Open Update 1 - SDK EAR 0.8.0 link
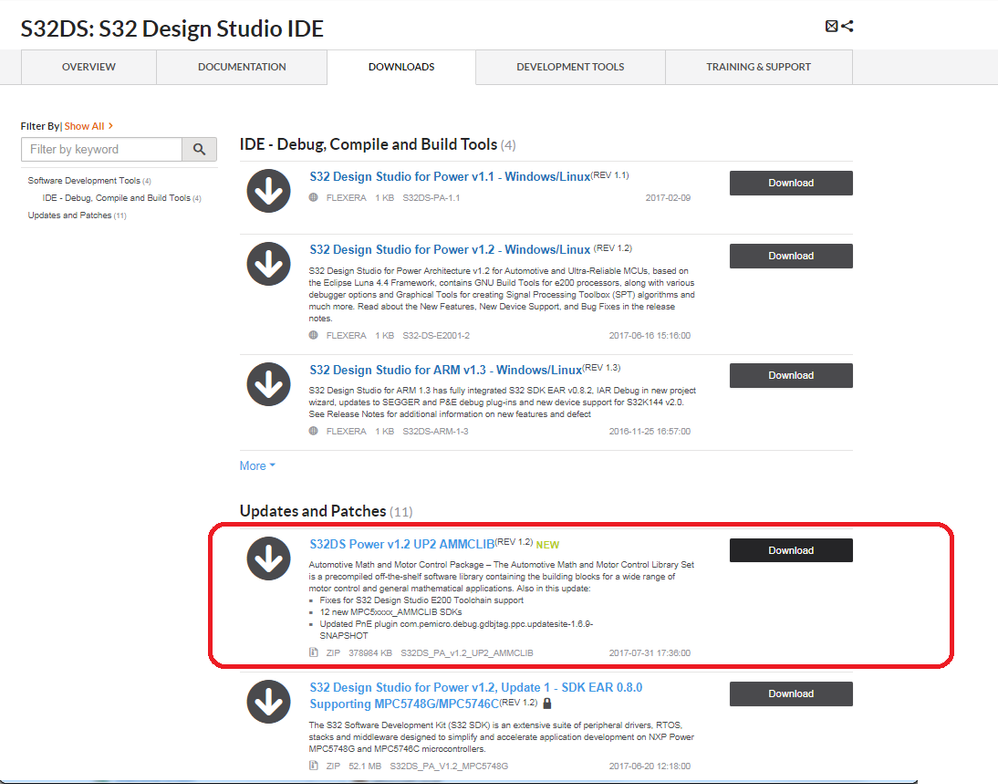Screen dimensions: 998x784 pyautogui.click(x=476, y=696)
